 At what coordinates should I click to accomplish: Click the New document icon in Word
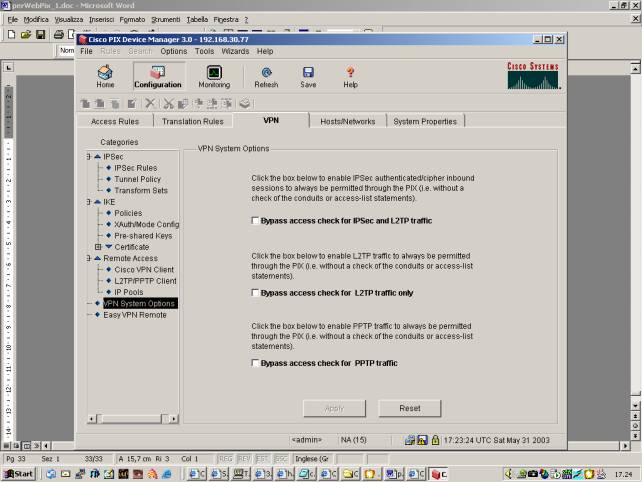[11, 34]
